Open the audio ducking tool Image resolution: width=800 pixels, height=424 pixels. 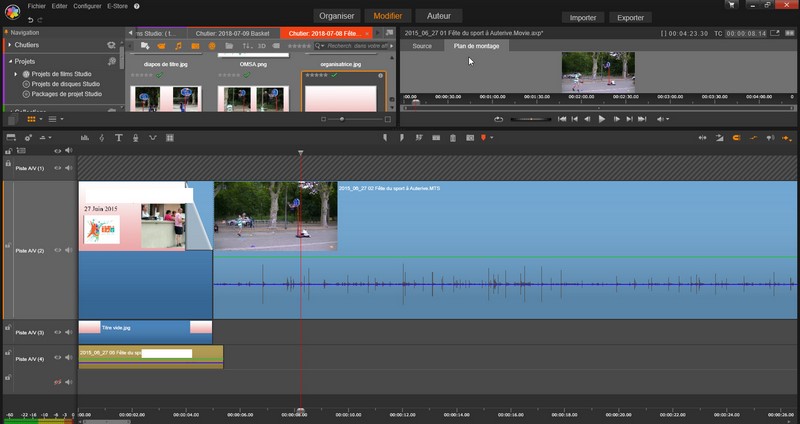[153, 138]
